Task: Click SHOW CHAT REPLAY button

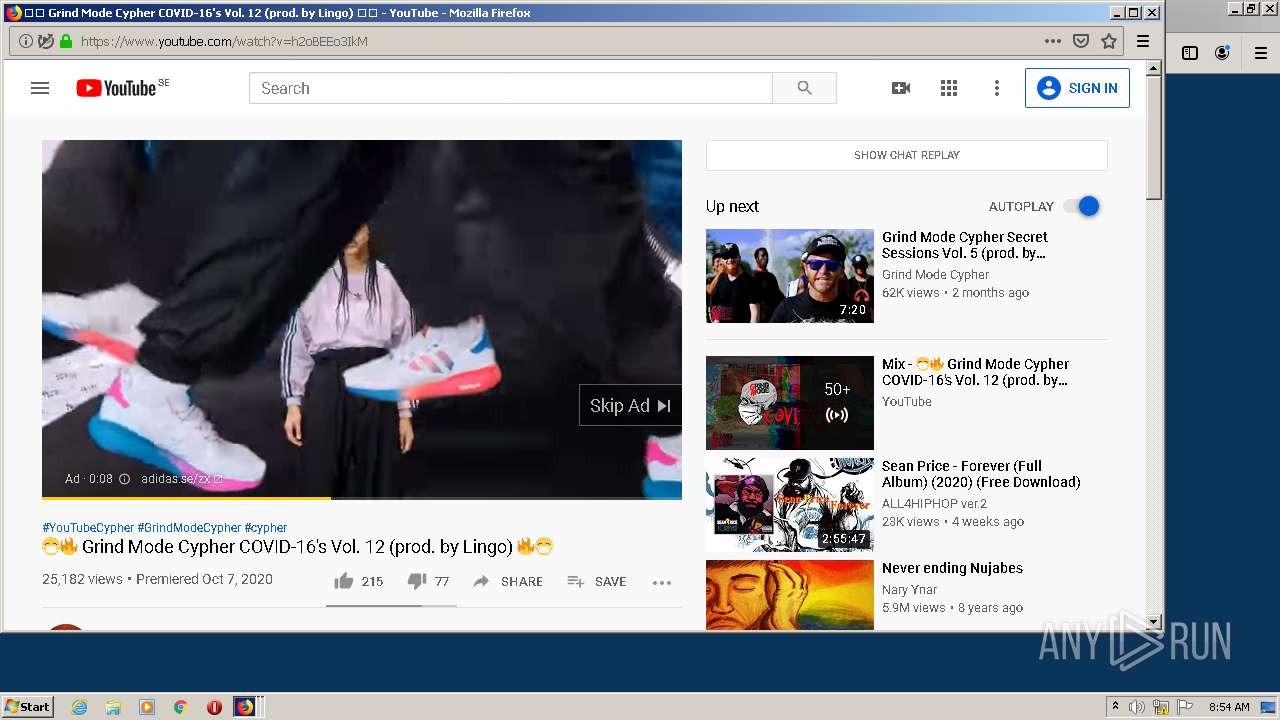Action: point(907,155)
